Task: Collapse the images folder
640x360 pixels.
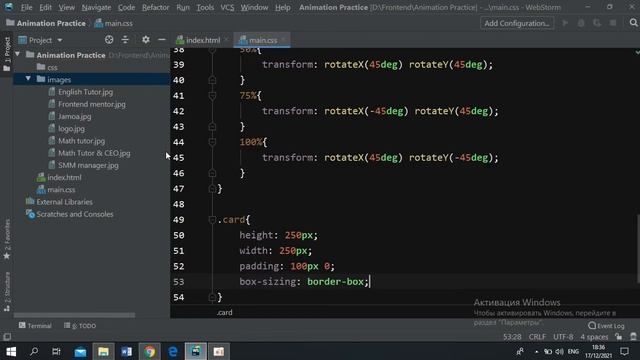Action: pos(28,79)
